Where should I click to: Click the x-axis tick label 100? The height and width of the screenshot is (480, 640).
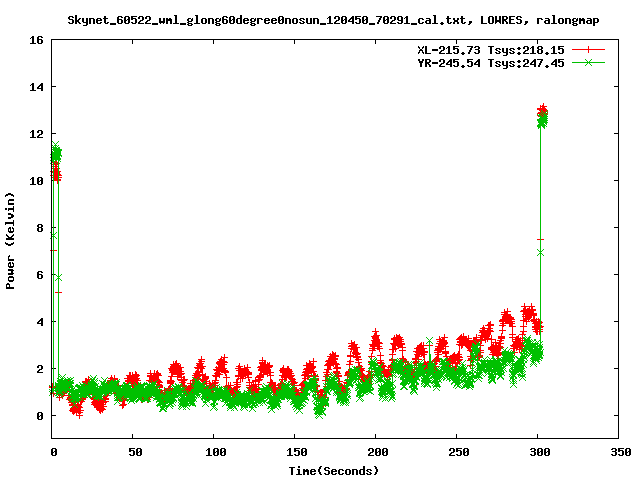(x=216, y=452)
